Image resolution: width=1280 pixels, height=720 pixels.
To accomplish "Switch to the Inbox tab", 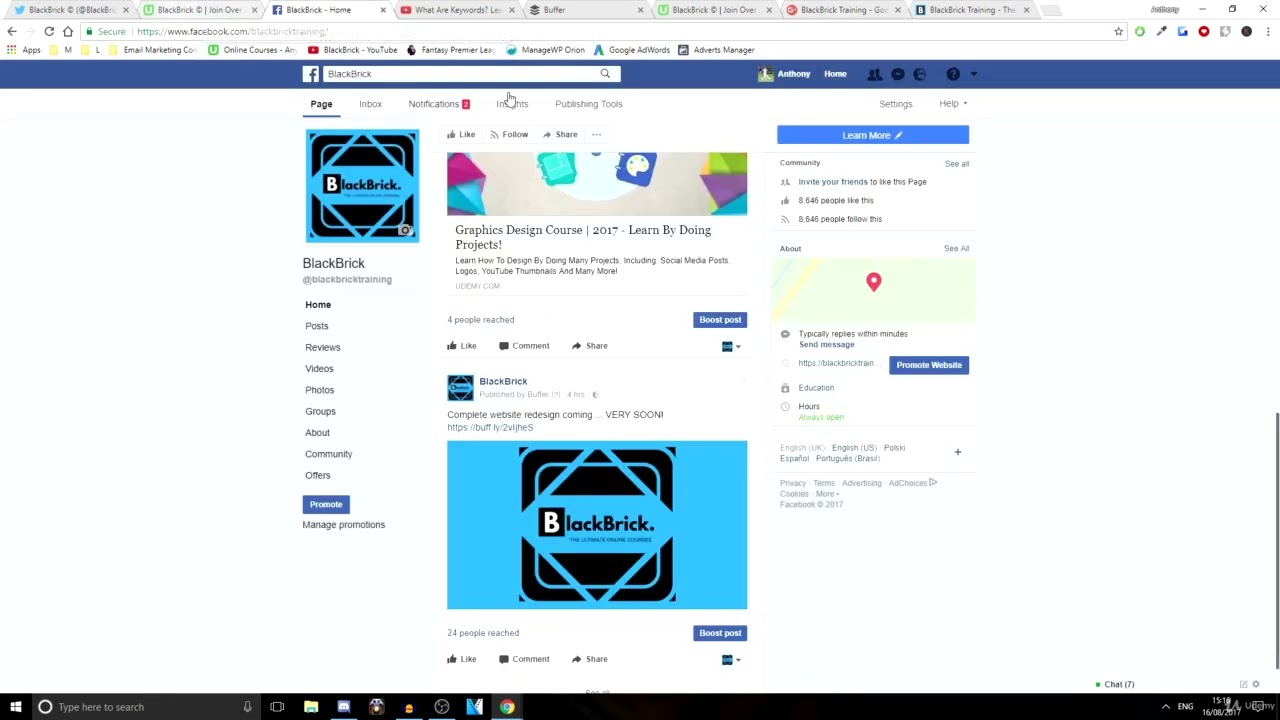I will point(370,104).
